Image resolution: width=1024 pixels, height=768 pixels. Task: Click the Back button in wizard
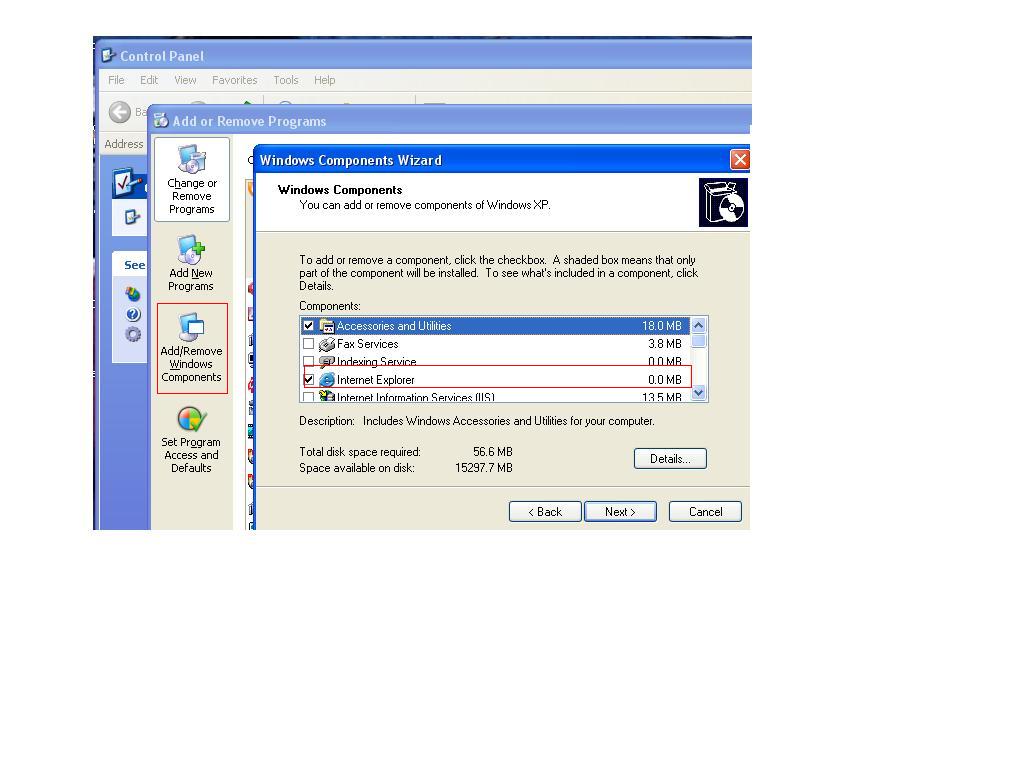[x=545, y=512]
